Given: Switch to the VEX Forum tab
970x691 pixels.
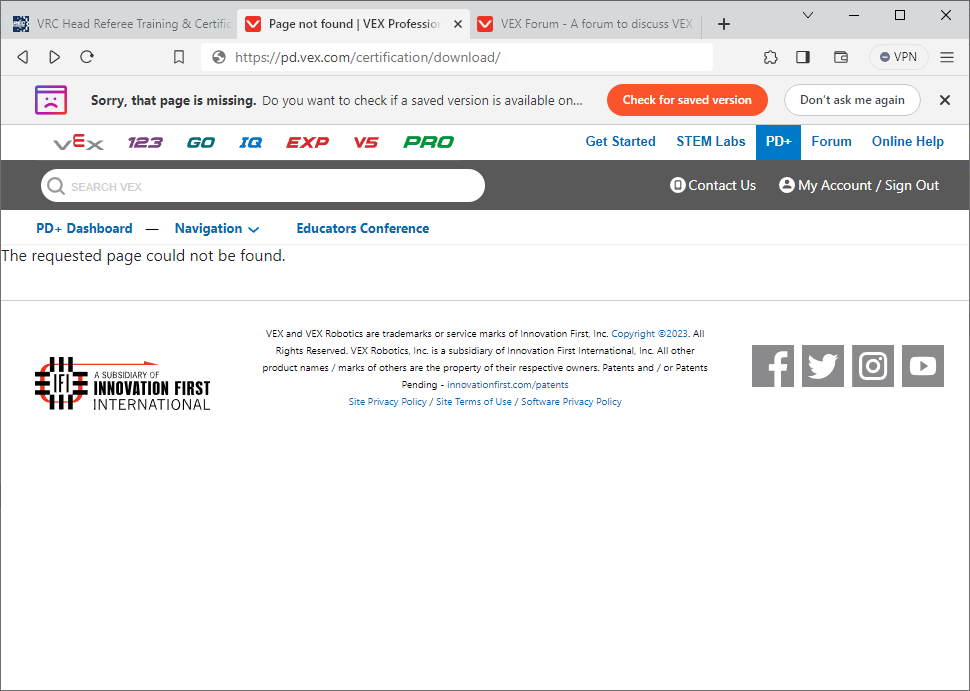Looking at the screenshot, I should 585,24.
